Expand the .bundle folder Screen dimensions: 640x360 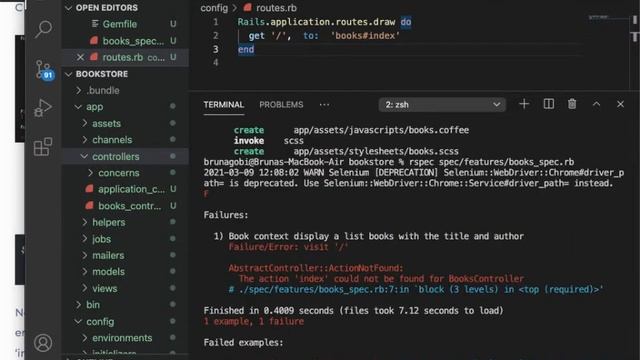point(79,90)
